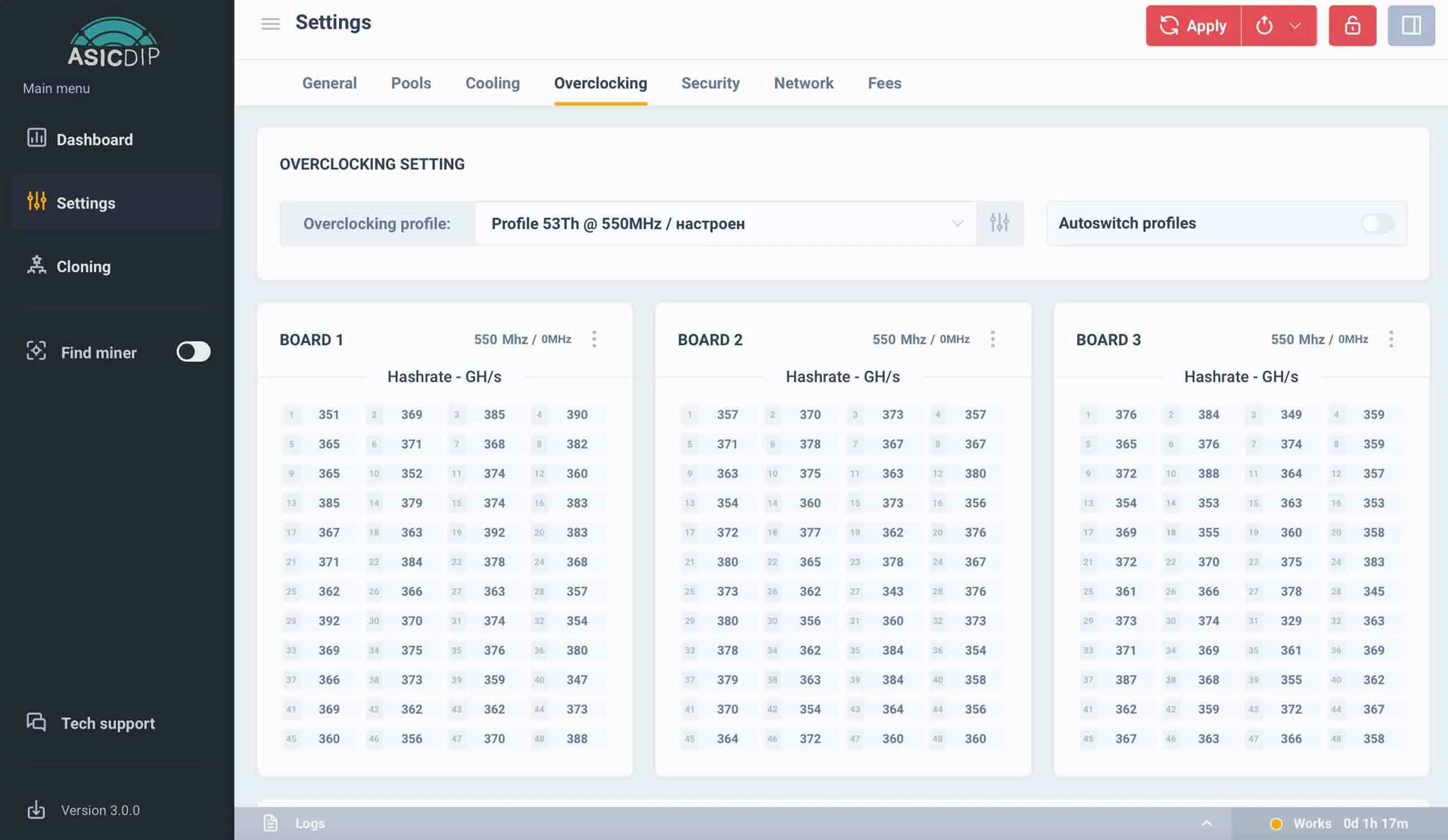
Task: Click the Logs document icon
Action: coord(270,823)
